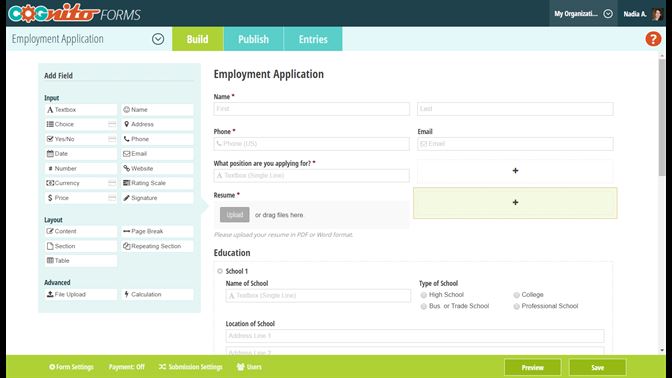This screenshot has width=672, height=378.
Task: Add an Address field
Action: tap(157, 124)
